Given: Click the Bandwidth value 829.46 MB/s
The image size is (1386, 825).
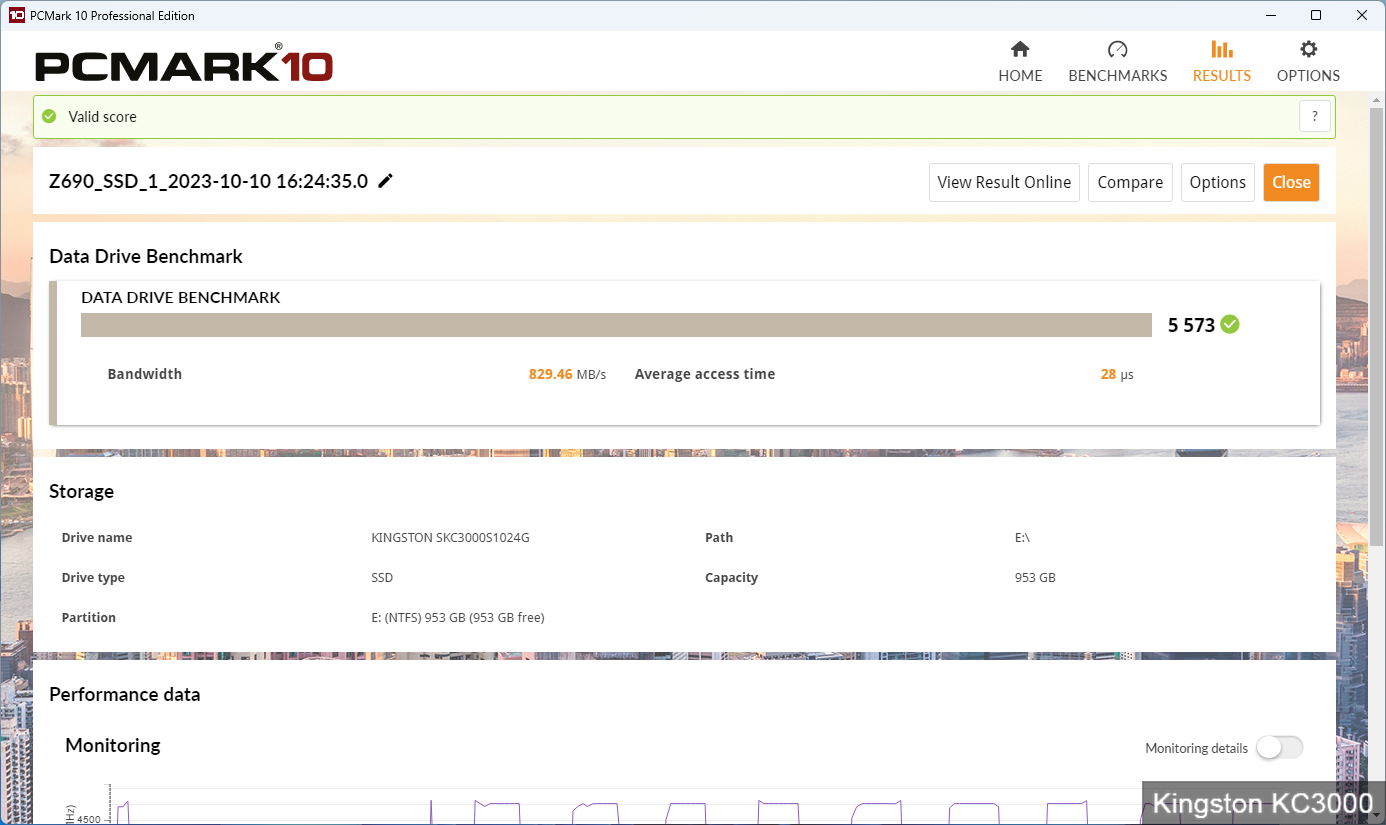Looking at the screenshot, I should click(x=567, y=374).
